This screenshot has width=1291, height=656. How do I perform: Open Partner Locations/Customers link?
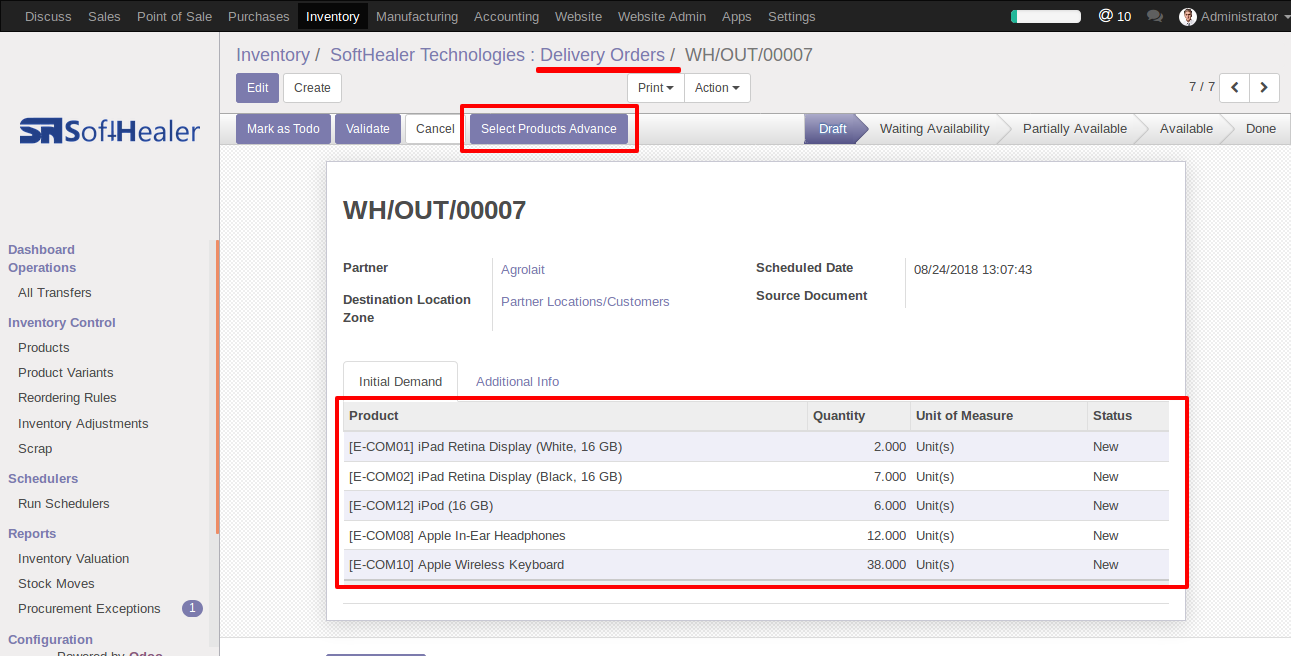coord(585,302)
